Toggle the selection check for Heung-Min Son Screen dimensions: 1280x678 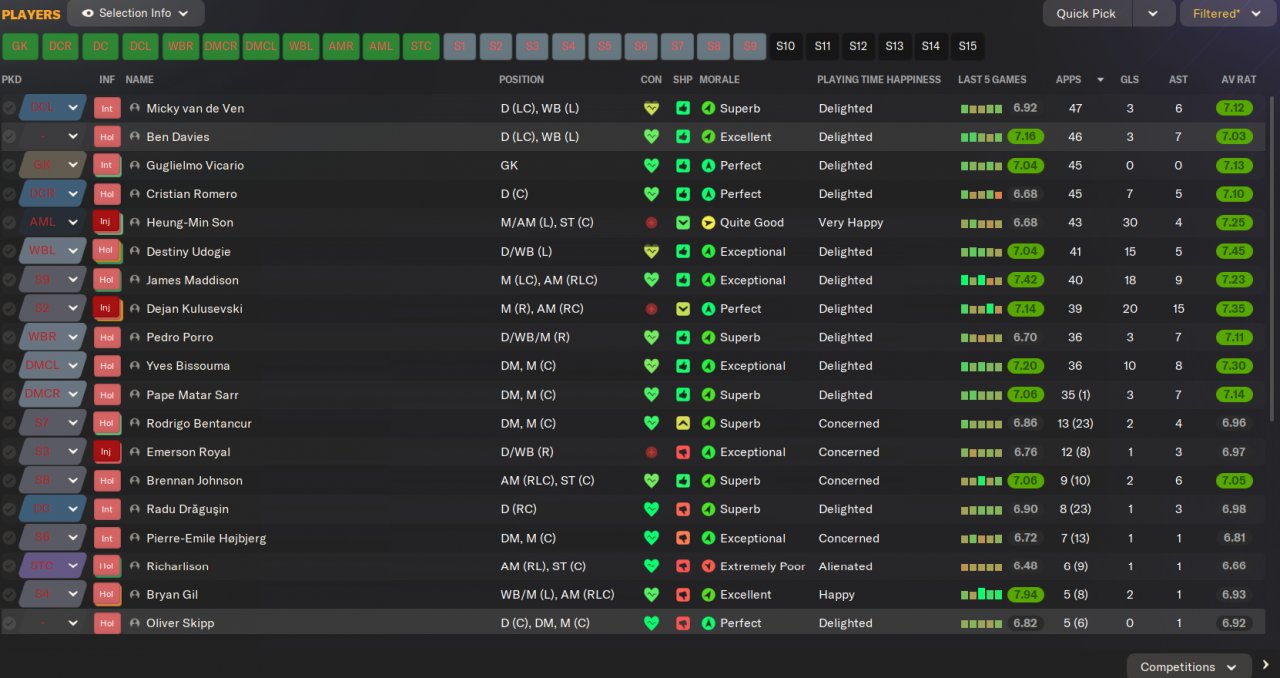[x=9, y=222]
